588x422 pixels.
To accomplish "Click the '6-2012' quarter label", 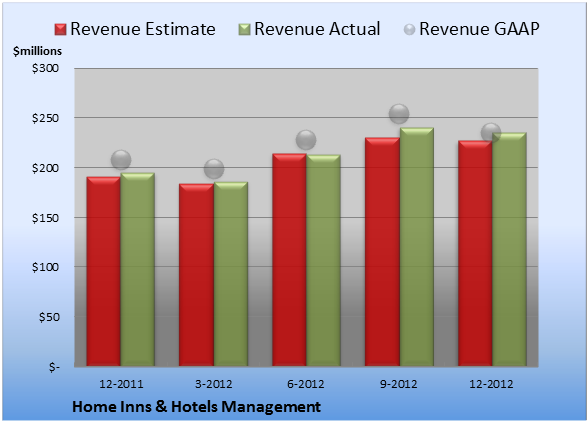I will coord(306,384).
